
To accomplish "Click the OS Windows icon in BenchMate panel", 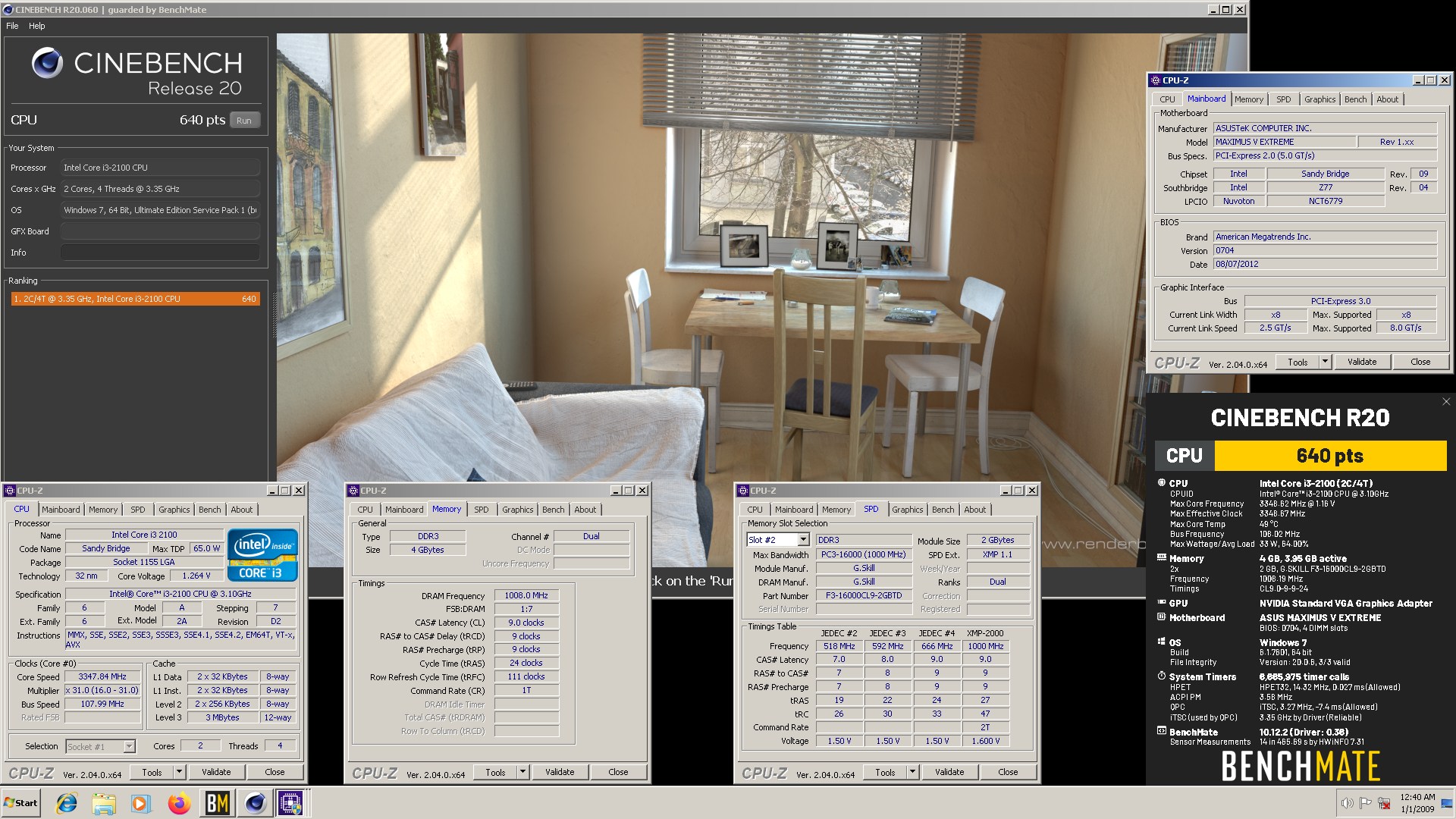I will [1161, 642].
